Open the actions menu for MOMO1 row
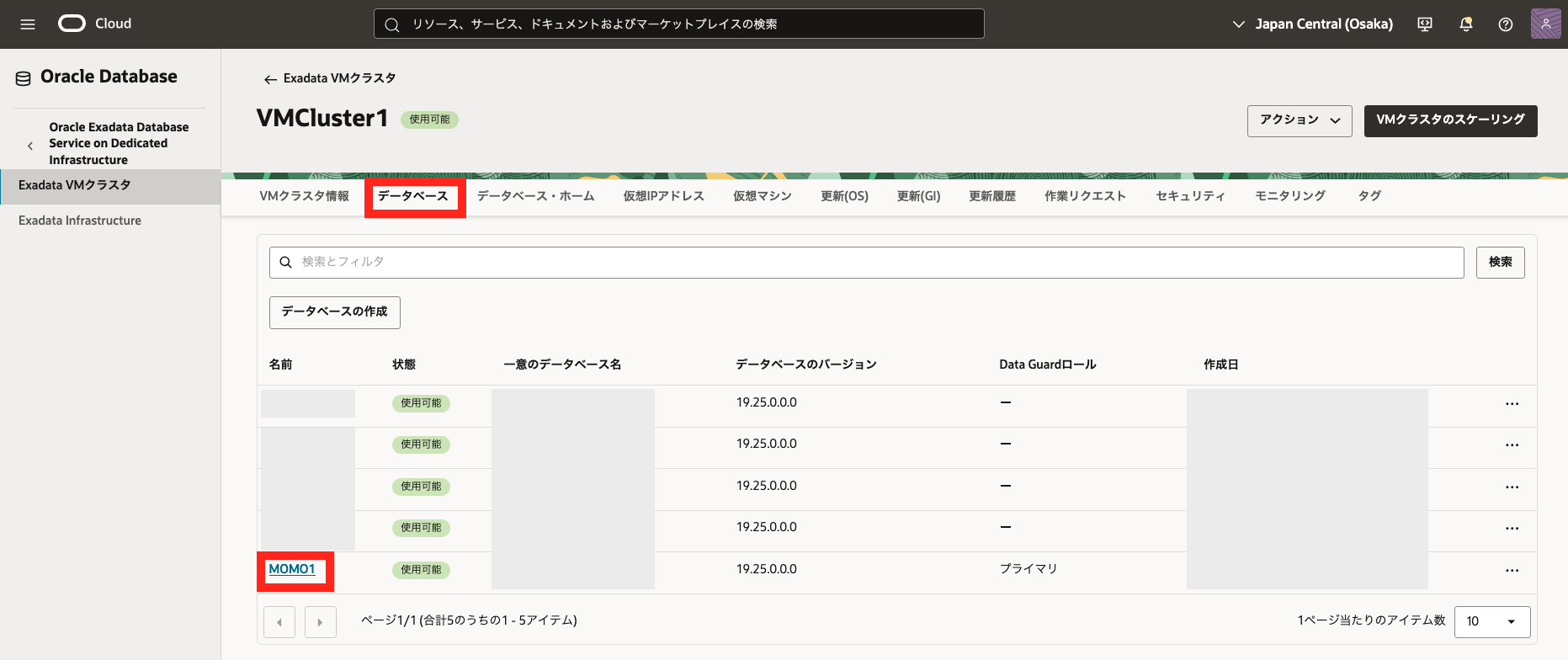1568x660 pixels. click(x=1512, y=571)
